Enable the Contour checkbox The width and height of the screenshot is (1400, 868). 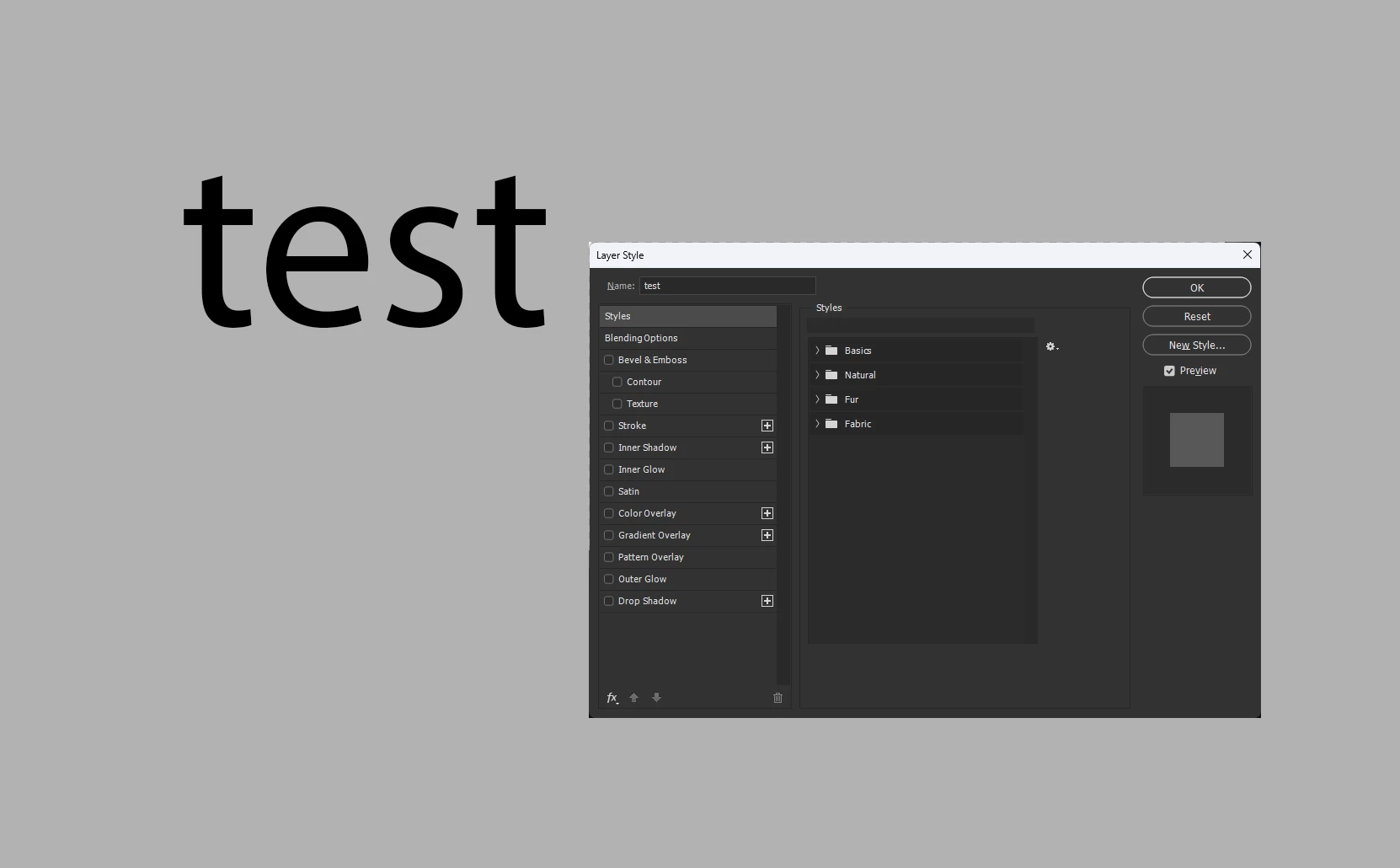617,382
